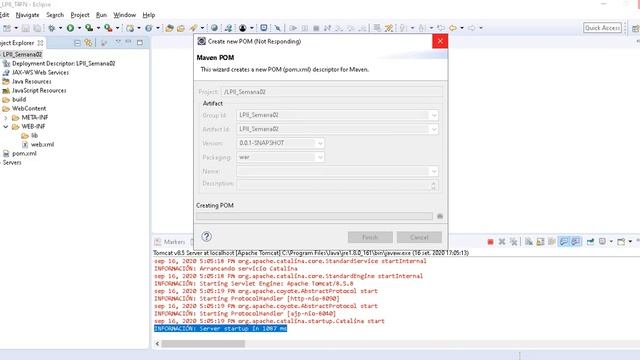Viewport: 640px width, 360px height.
Task: Open the Window menu
Action: point(124,15)
